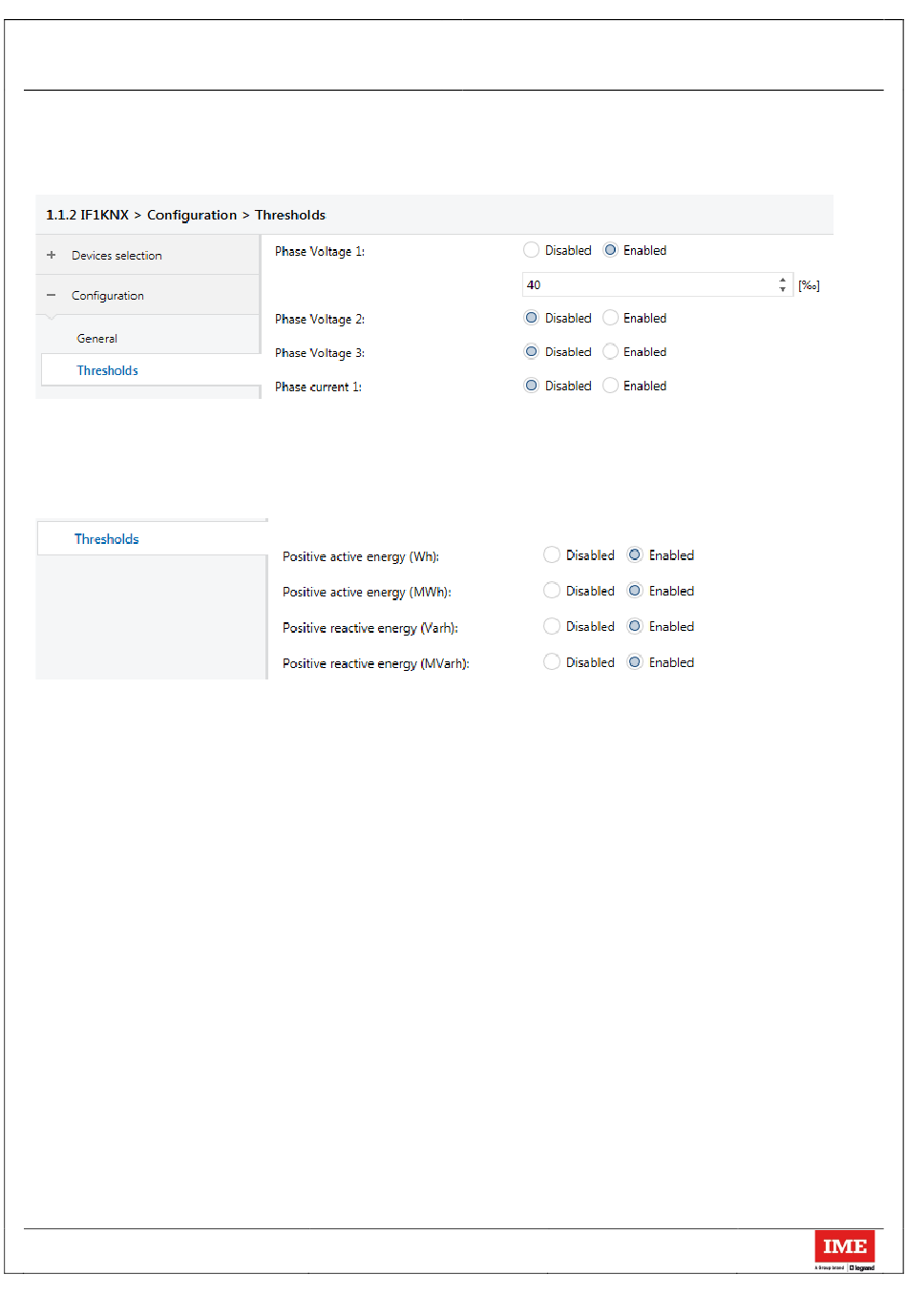Click the IME logo
Screen dimensions: 907x1316
(844, 1248)
